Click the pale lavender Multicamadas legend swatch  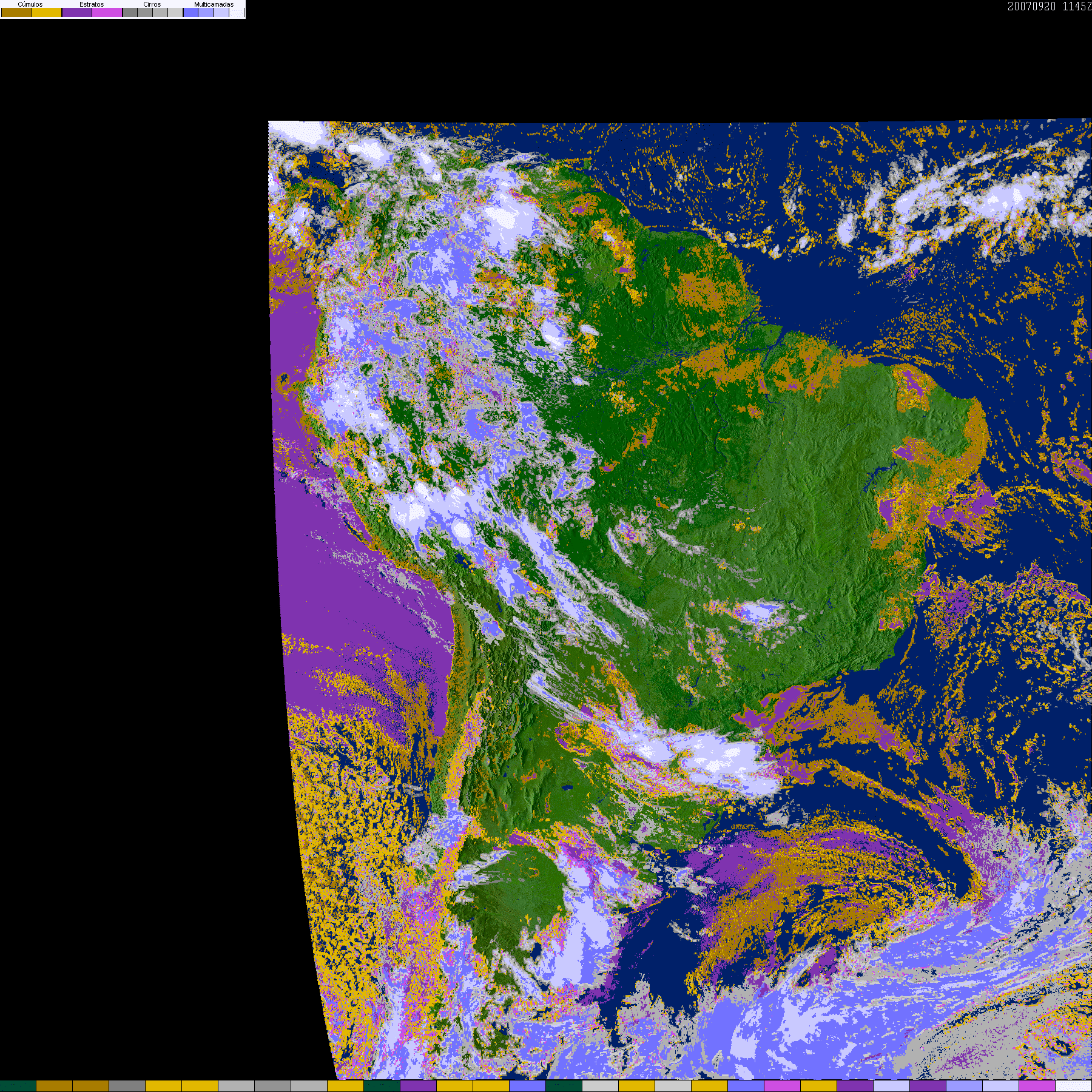pyautogui.click(x=221, y=12)
